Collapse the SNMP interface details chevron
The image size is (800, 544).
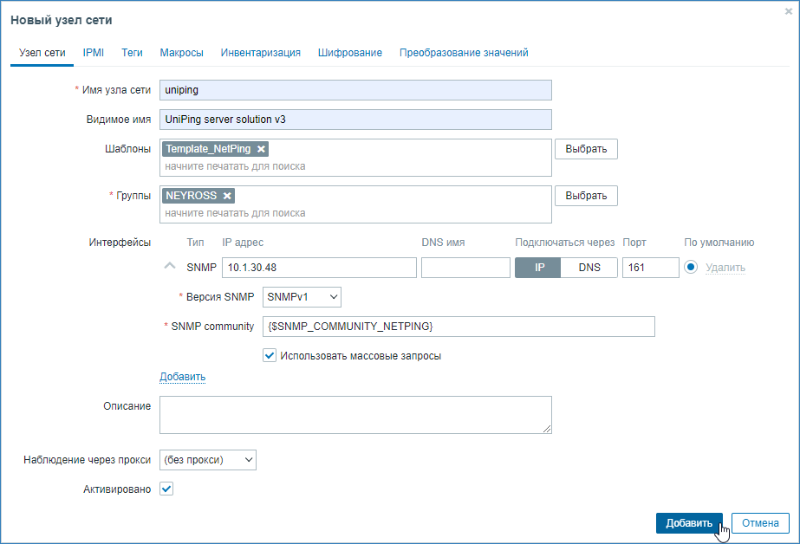(x=169, y=266)
